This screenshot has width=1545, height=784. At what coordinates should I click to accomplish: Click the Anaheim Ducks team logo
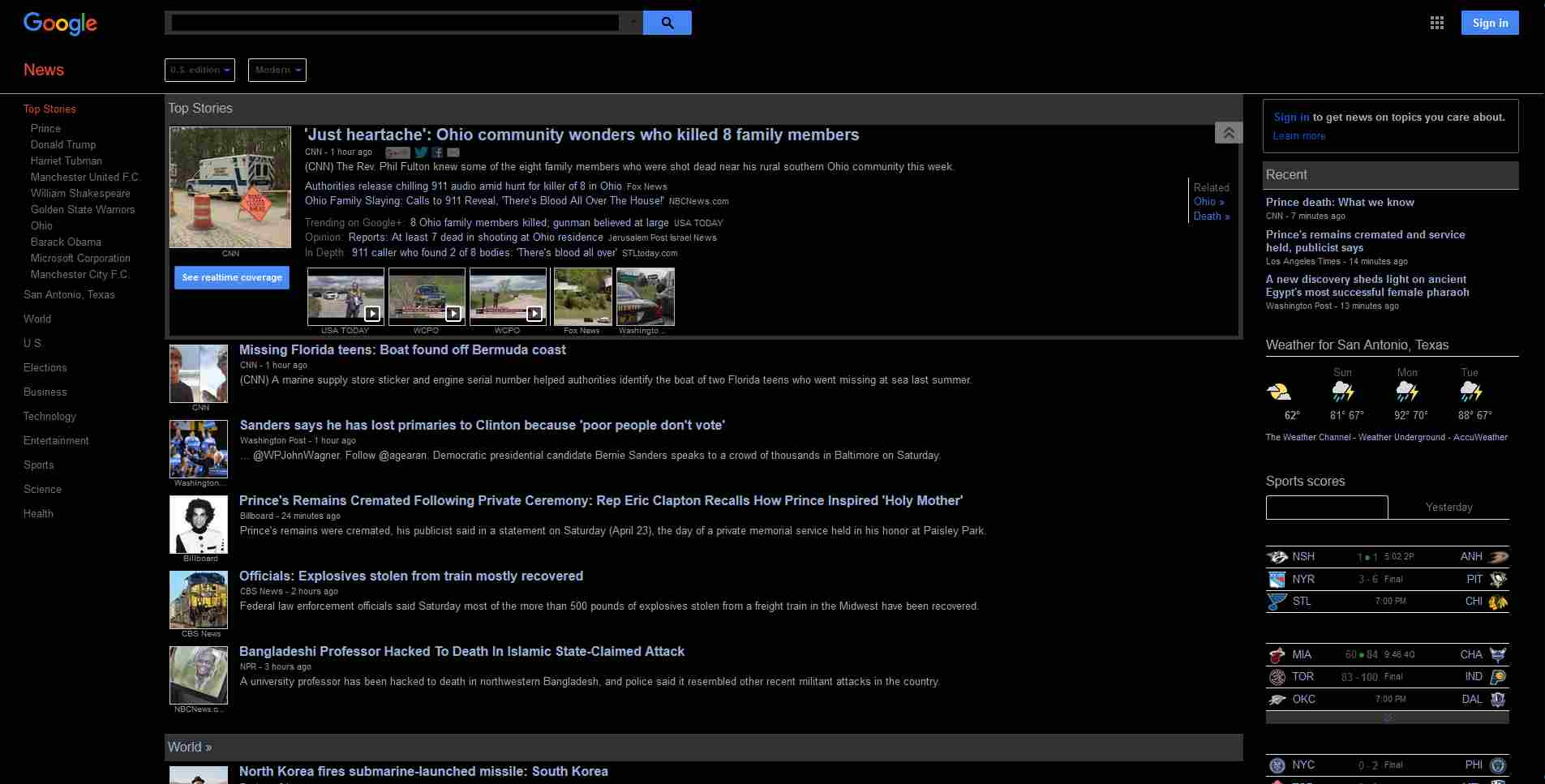(x=1499, y=557)
